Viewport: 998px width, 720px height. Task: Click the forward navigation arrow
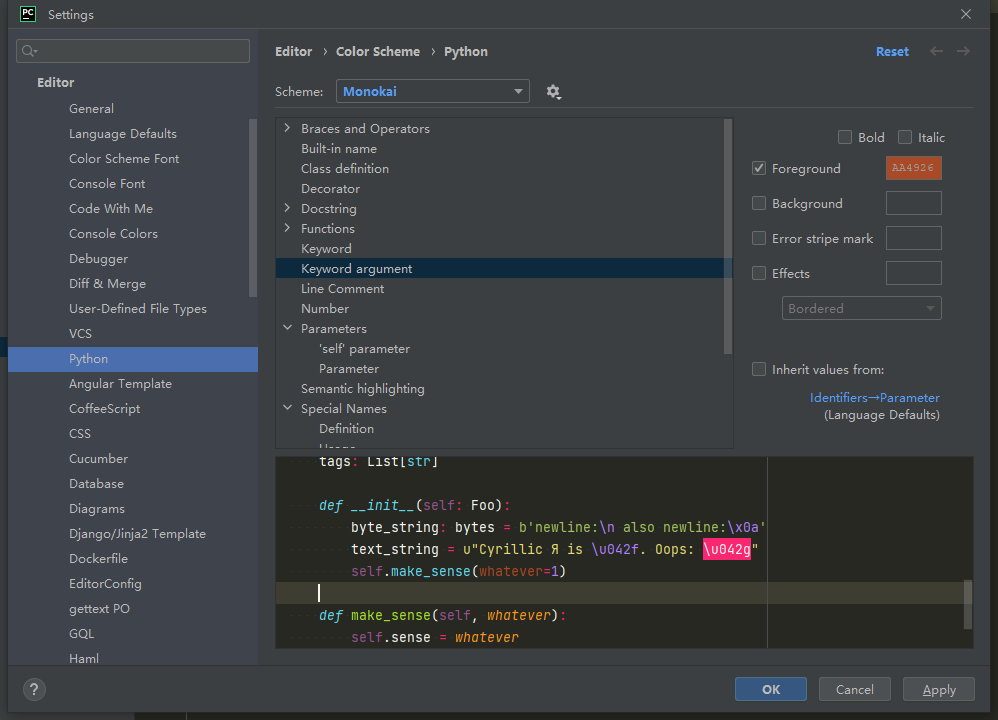[963, 52]
